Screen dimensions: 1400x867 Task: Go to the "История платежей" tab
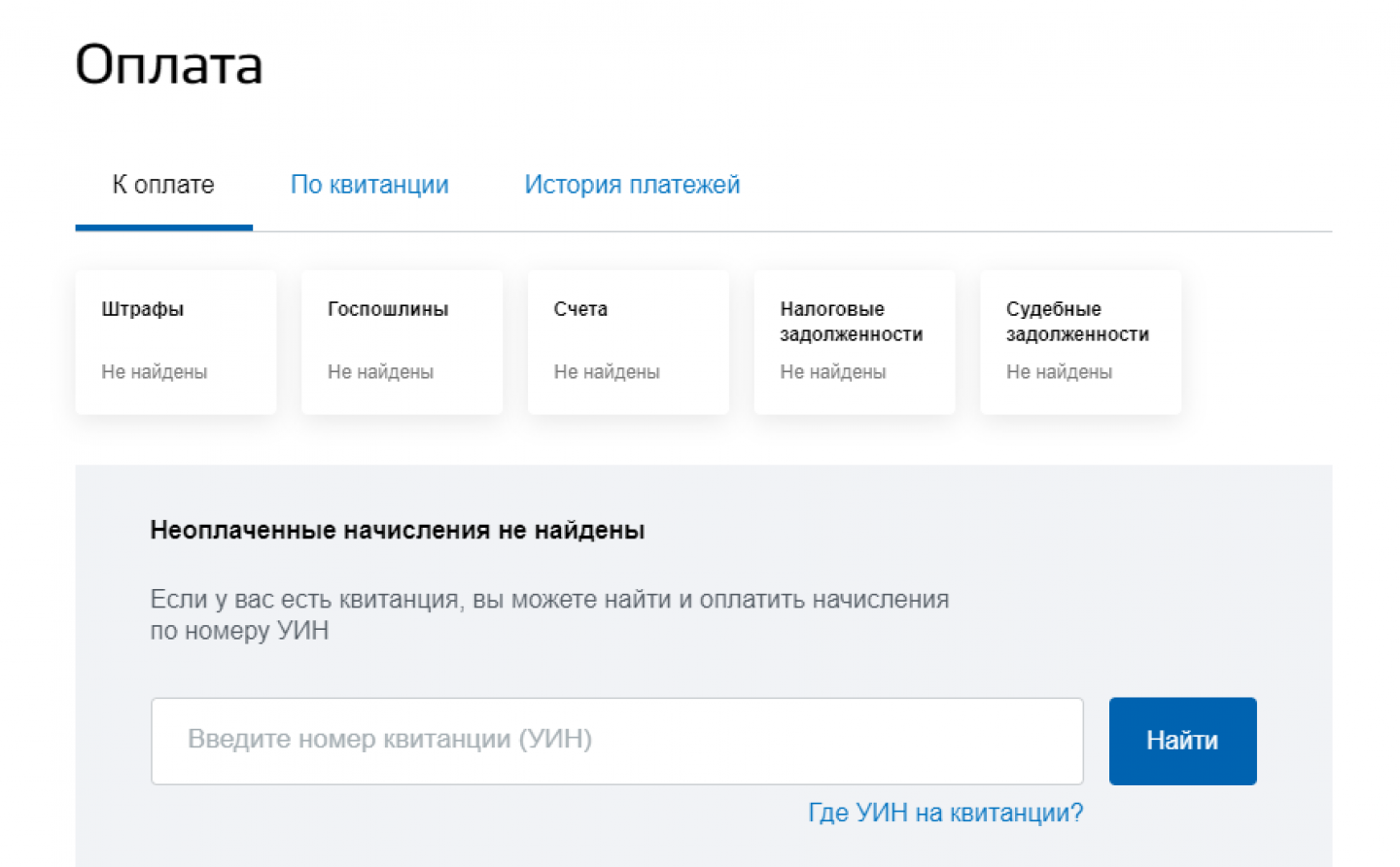click(x=632, y=185)
